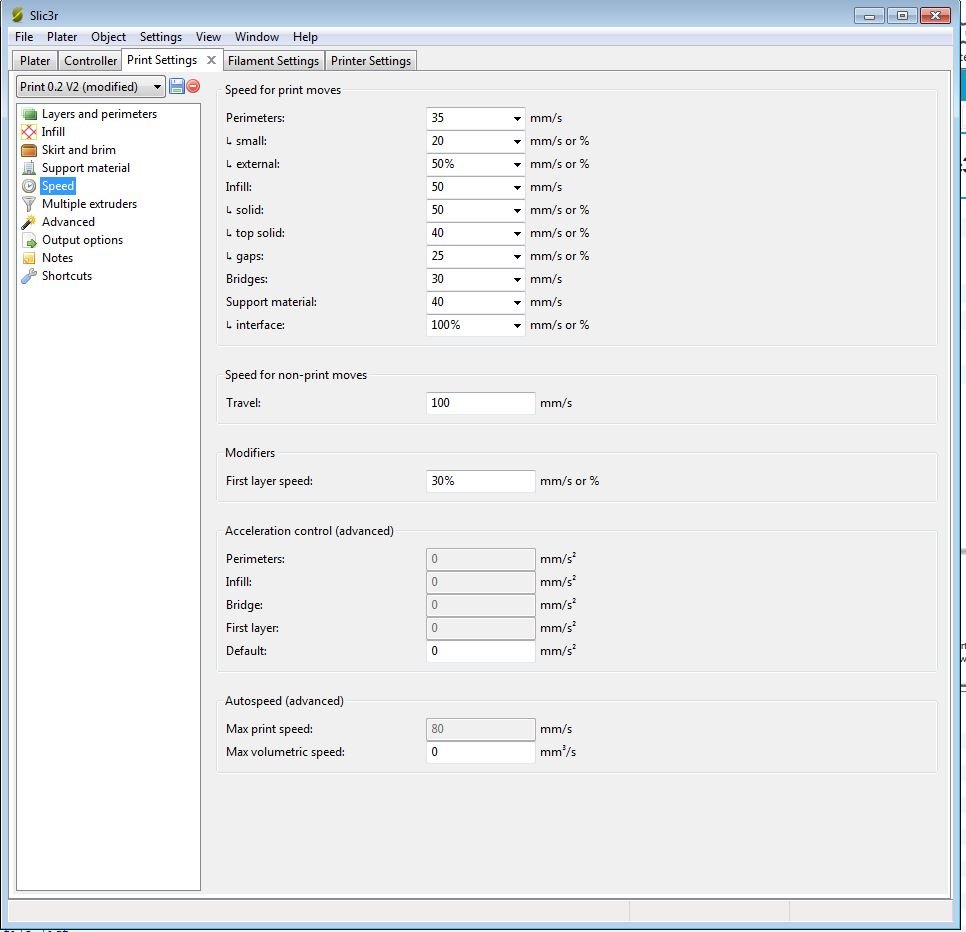Click the Default acceleration field

[481, 651]
